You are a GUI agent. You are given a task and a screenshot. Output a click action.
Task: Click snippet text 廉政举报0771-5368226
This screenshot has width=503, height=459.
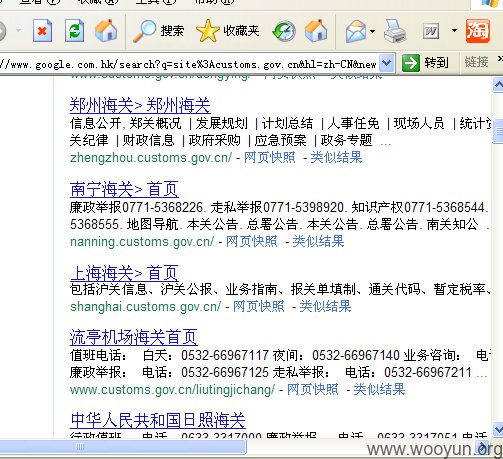136,207
